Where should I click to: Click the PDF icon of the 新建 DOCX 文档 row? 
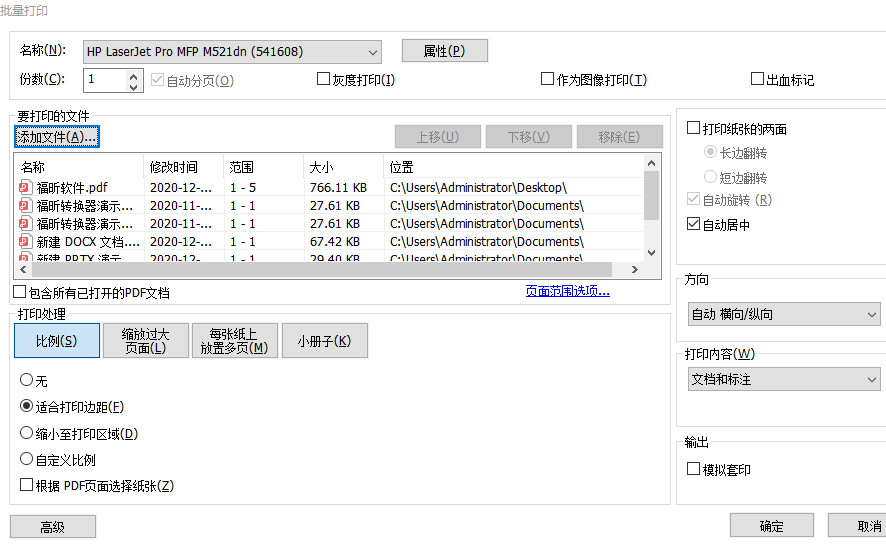click(x=25, y=241)
